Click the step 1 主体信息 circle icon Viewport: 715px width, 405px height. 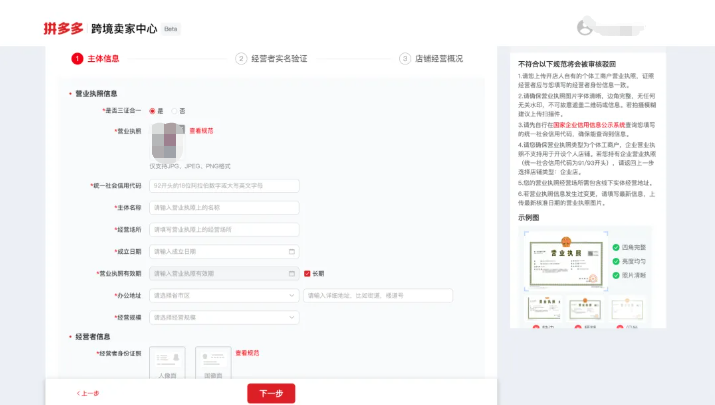point(77,59)
